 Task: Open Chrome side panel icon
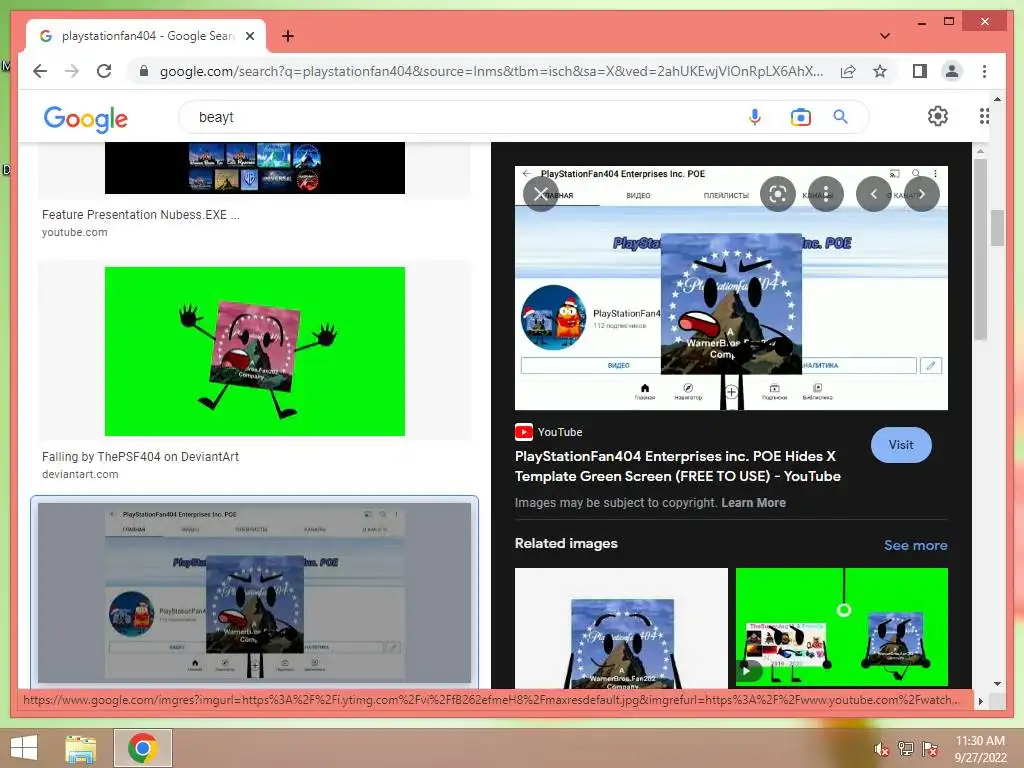tap(920, 71)
